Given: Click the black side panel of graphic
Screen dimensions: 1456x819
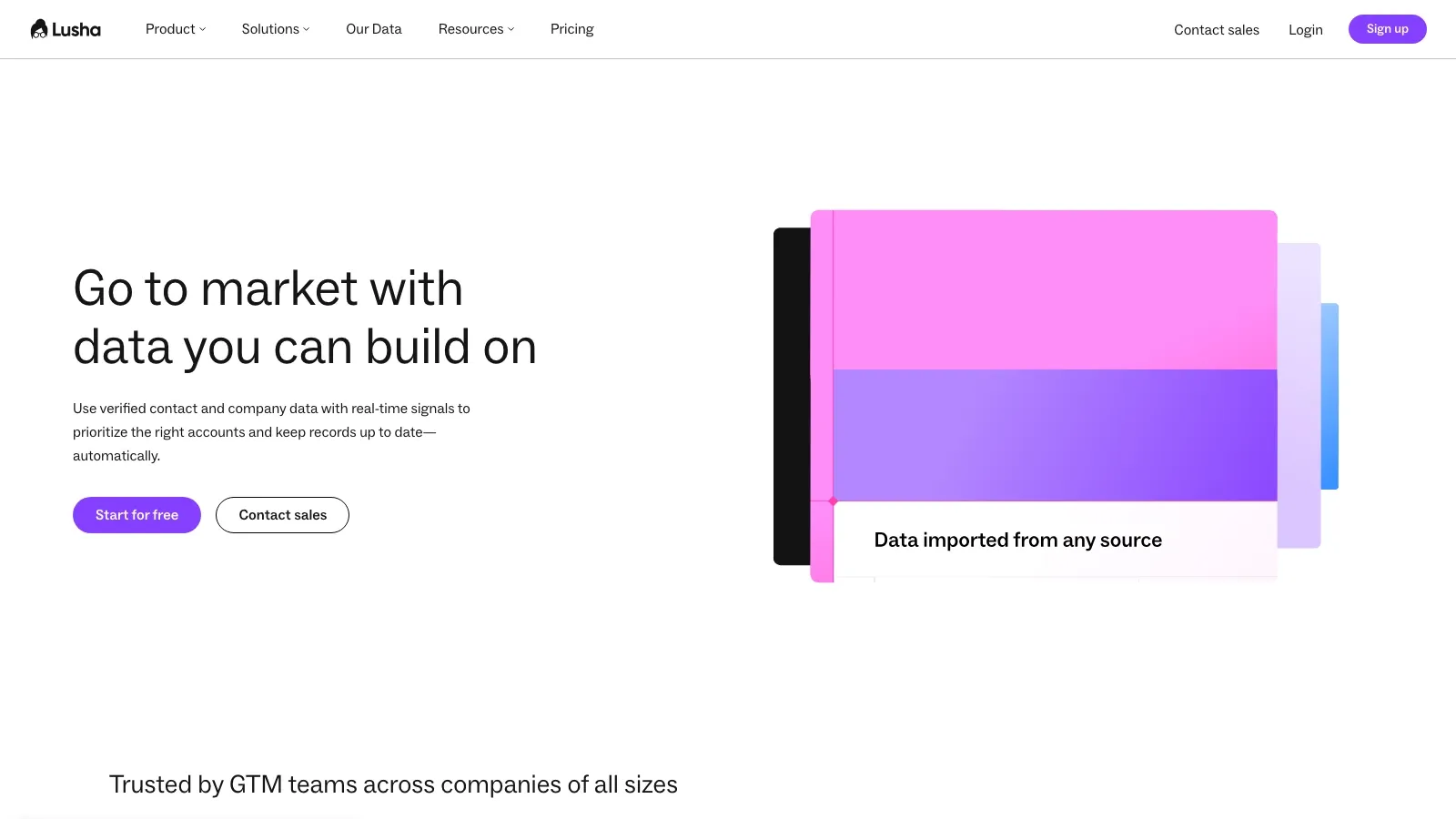Looking at the screenshot, I should [792, 397].
